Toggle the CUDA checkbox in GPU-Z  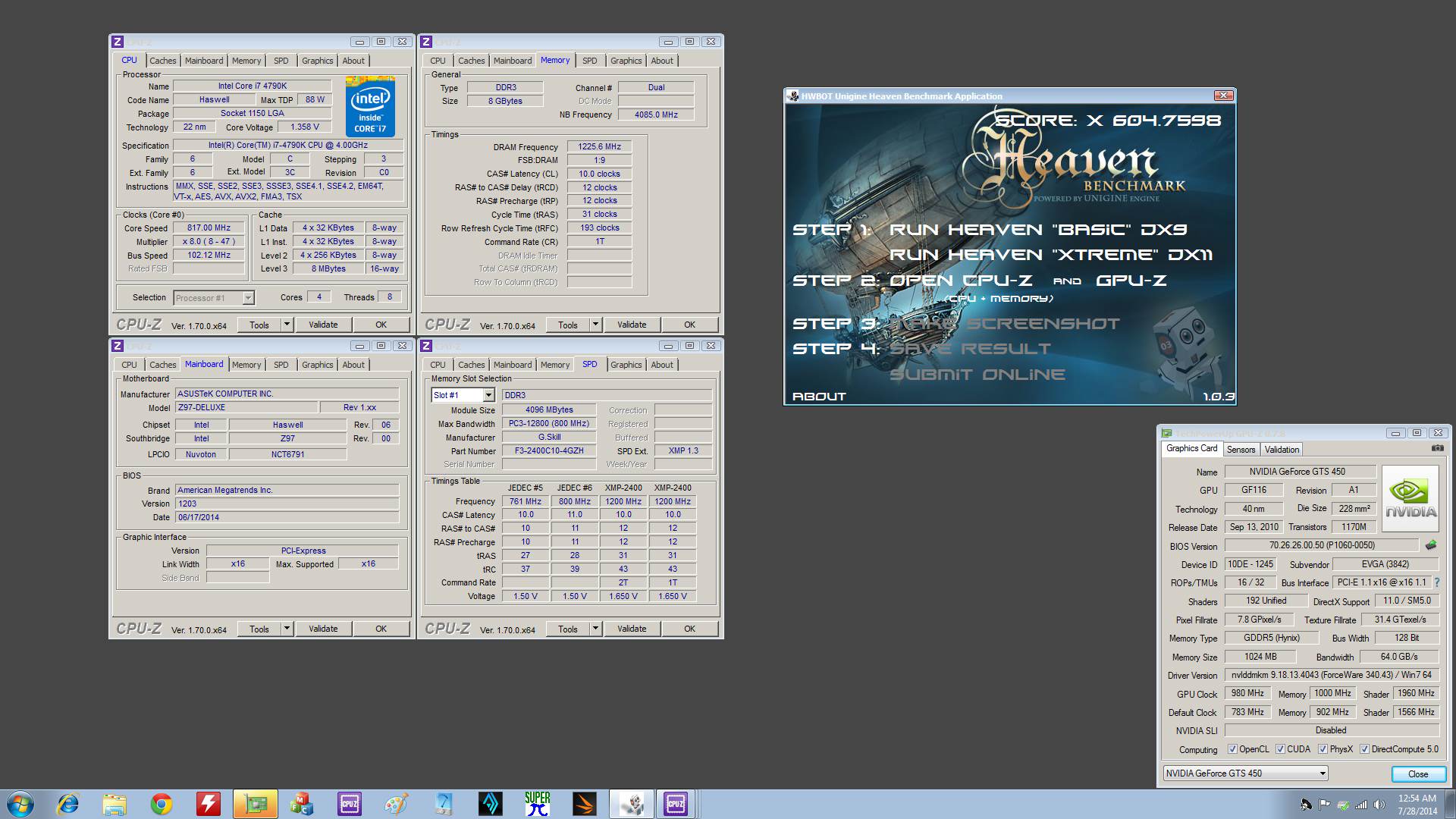click(x=1280, y=749)
